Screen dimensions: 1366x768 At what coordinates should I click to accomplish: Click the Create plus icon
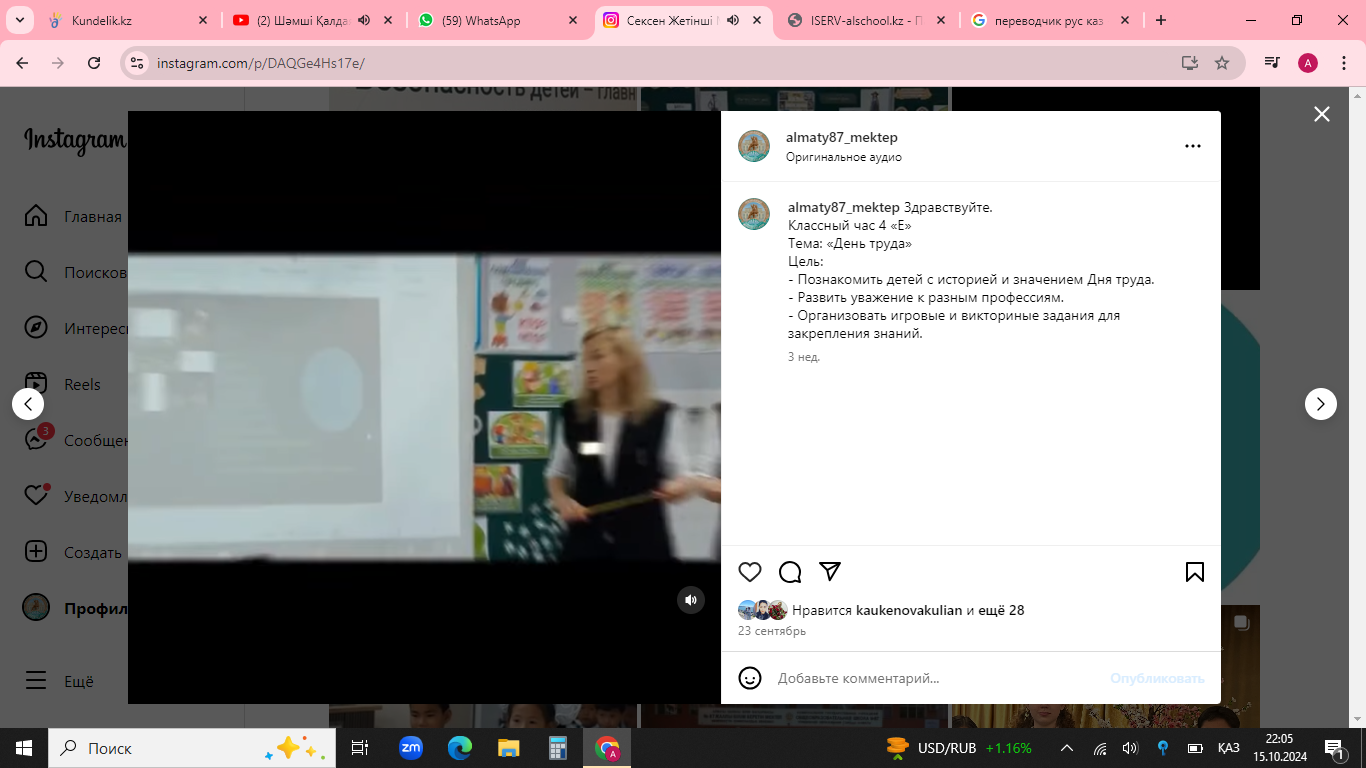tap(36, 552)
